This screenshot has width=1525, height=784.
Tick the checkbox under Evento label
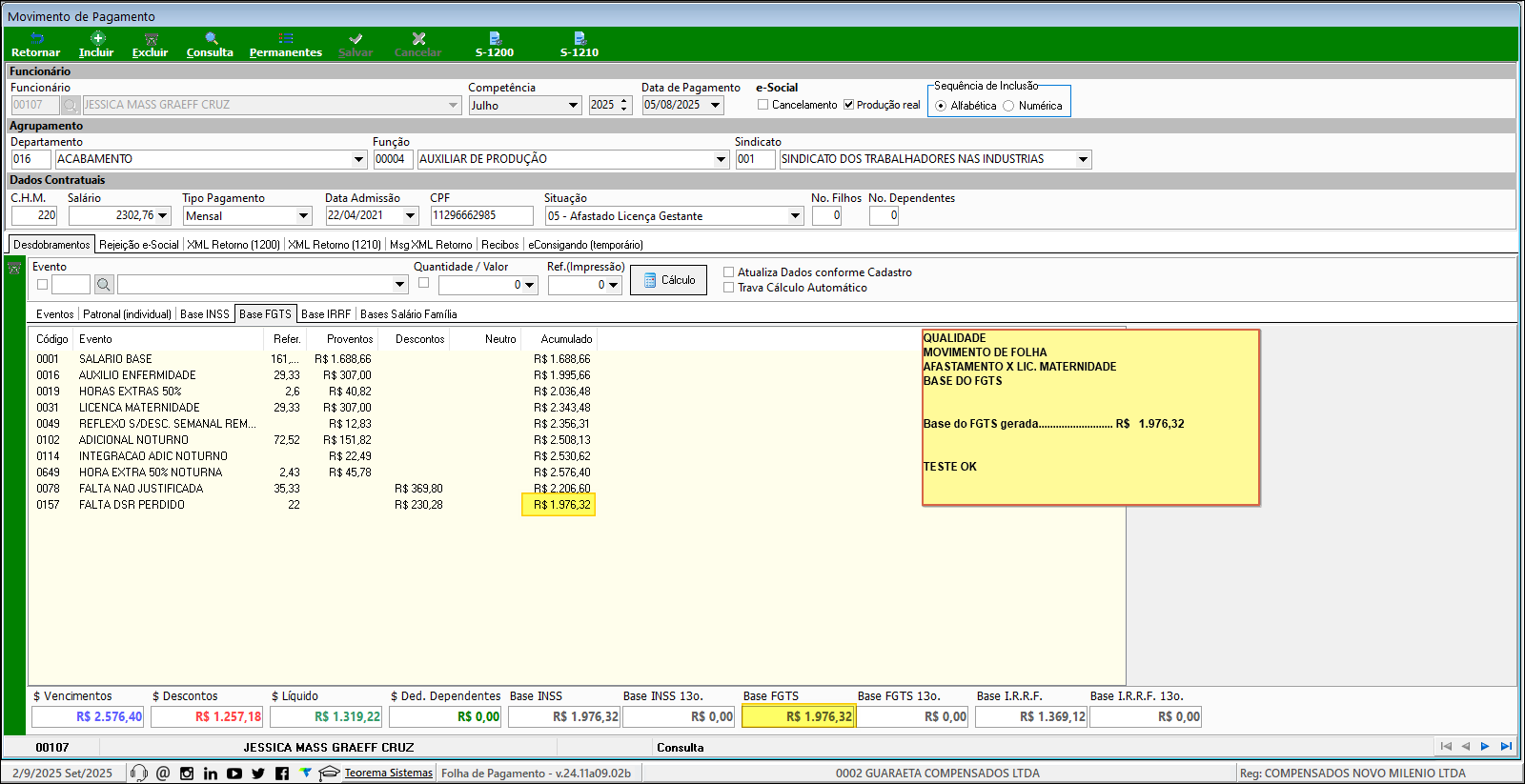pyautogui.click(x=42, y=284)
